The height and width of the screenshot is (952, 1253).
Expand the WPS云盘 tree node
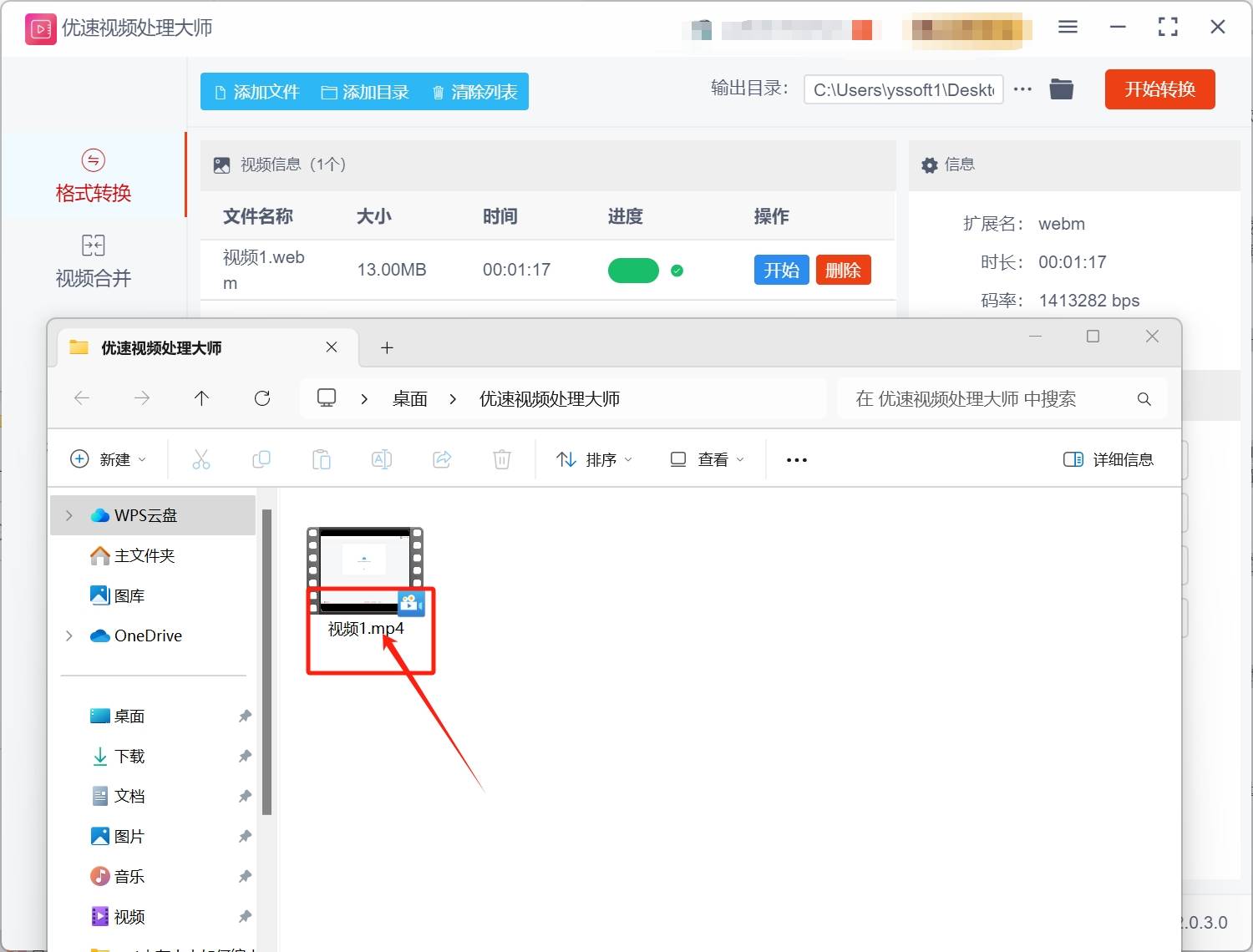pyautogui.click(x=69, y=516)
